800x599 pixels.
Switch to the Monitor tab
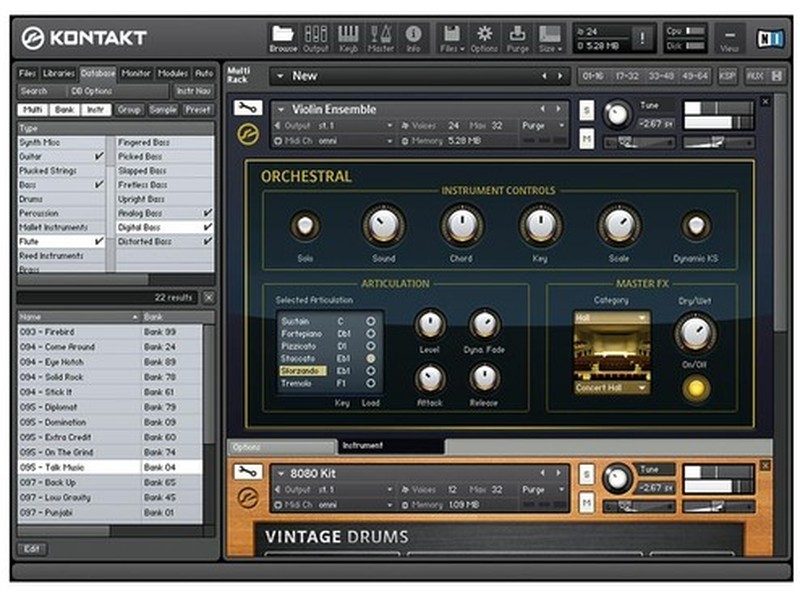tap(136, 73)
